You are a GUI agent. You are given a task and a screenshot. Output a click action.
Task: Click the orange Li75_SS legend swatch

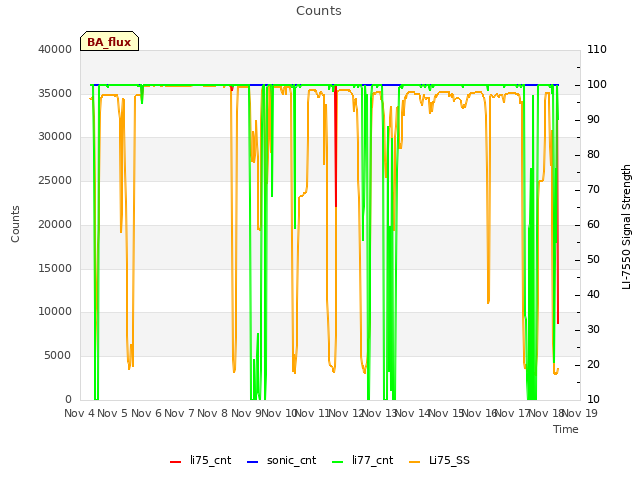[x=414, y=462]
